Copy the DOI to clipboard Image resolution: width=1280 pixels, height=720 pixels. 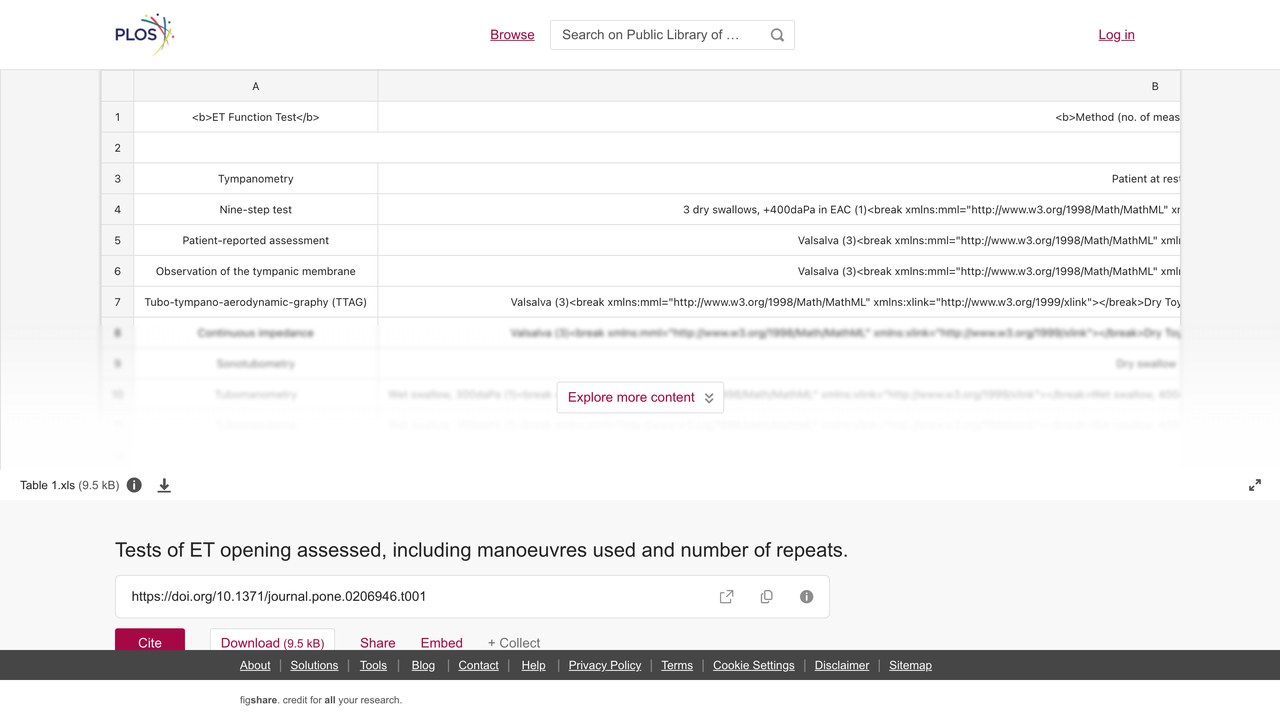pyautogui.click(x=767, y=597)
